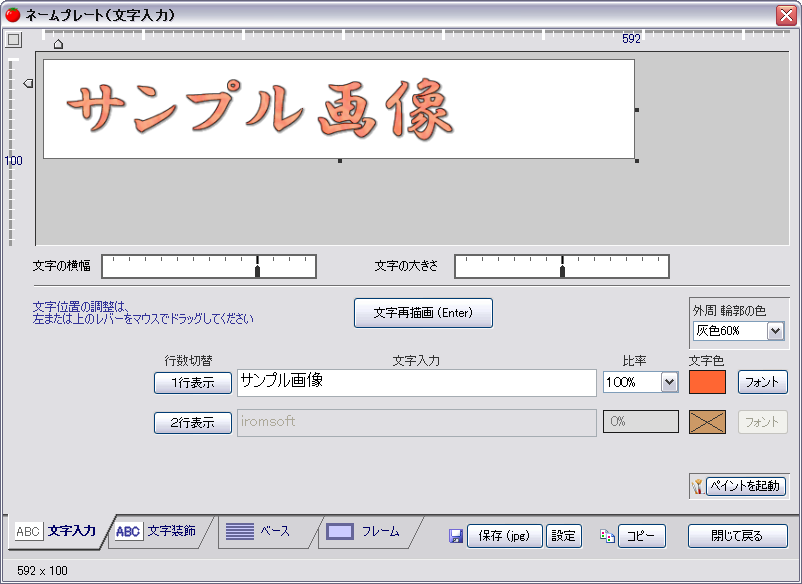Click the floppy disk save icon
The image size is (802, 584).
pyautogui.click(x=455, y=536)
